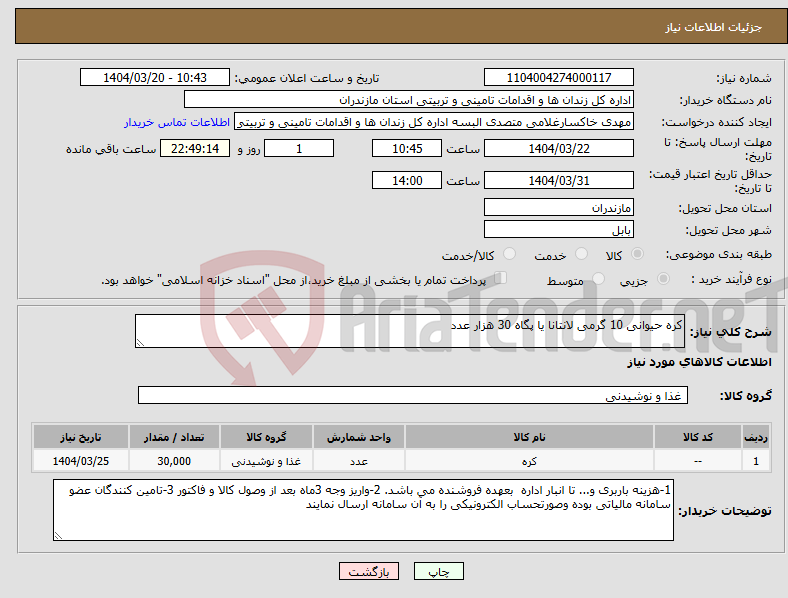Click the توضیحات خریدار notes textarea

[x=363, y=510]
